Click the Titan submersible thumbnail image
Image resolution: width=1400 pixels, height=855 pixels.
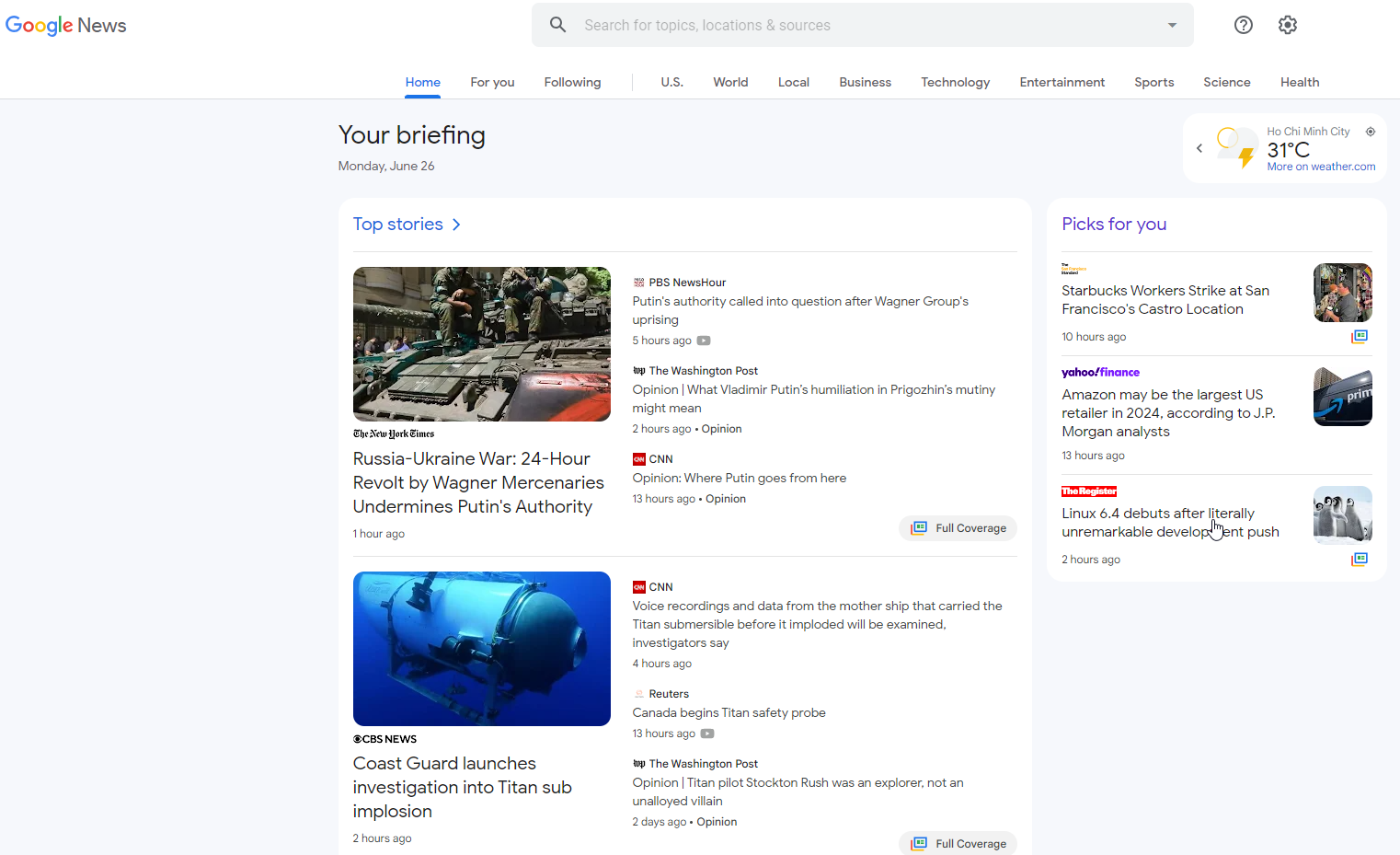(481, 648)
